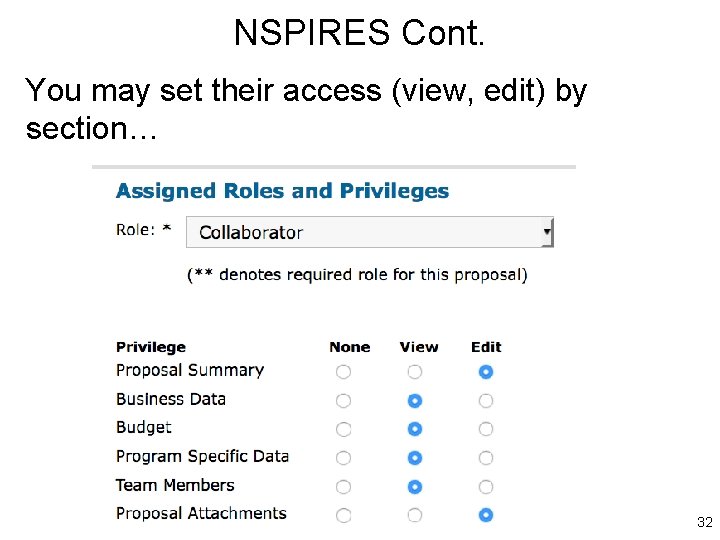720x540 pixels.
Task: Open the Role dropdown showing Collaborator
Action: tap(368, 232)
